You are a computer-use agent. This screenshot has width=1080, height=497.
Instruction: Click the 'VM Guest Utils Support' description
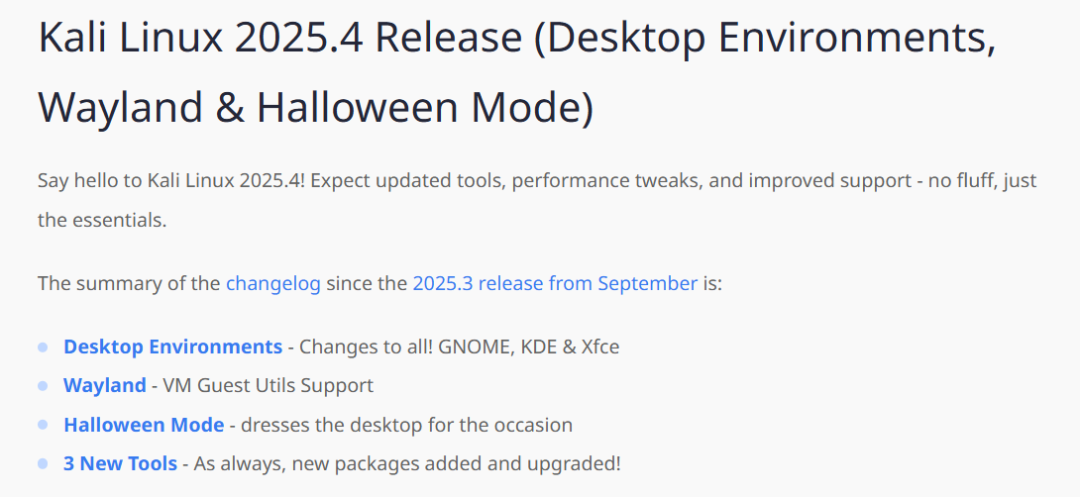pyautogui.click(x=268, y=385)
